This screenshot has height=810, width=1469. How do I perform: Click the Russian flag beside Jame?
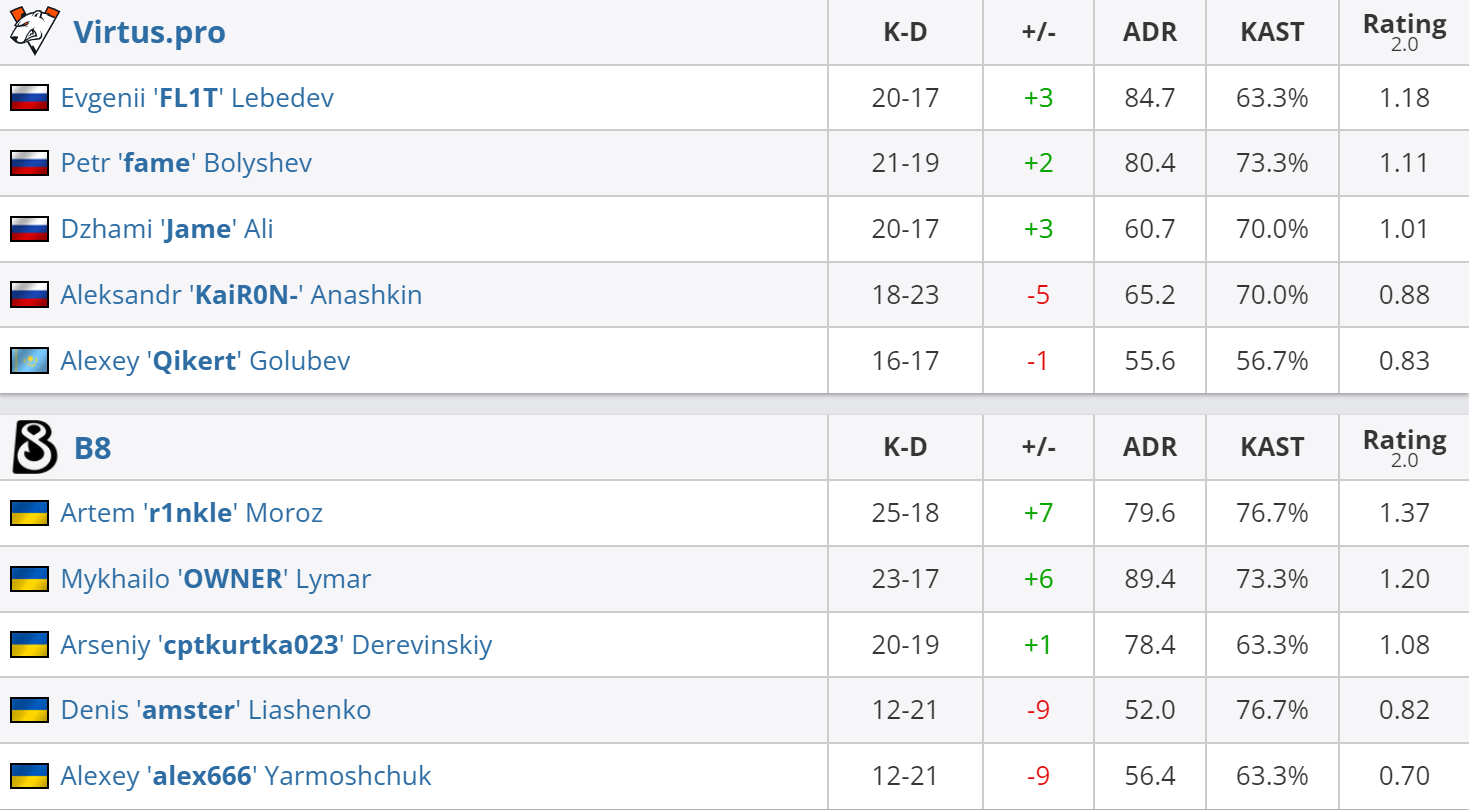click(30, 229)
